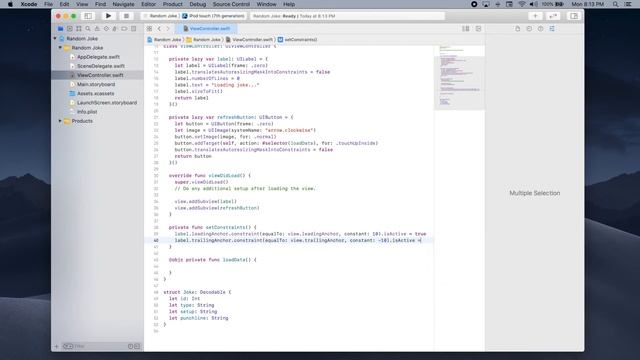
Task: Open the Symbol navigator icon
Action: pos(79,29)
